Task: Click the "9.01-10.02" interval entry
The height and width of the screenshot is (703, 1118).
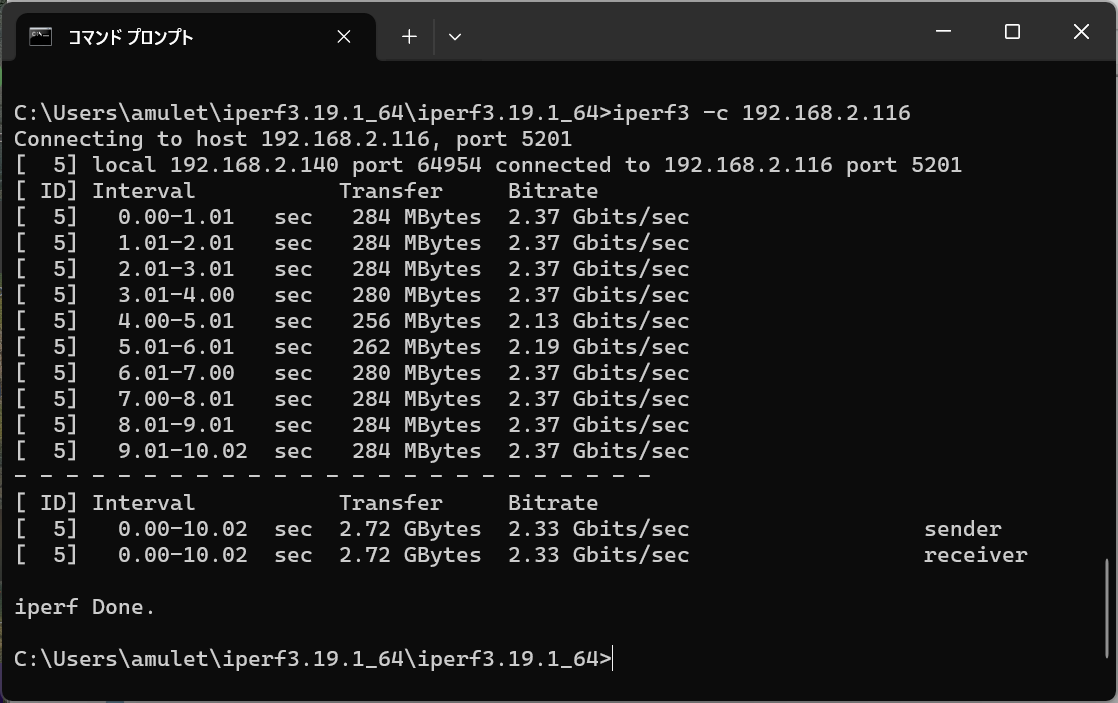Action: (x=182, y=451)
